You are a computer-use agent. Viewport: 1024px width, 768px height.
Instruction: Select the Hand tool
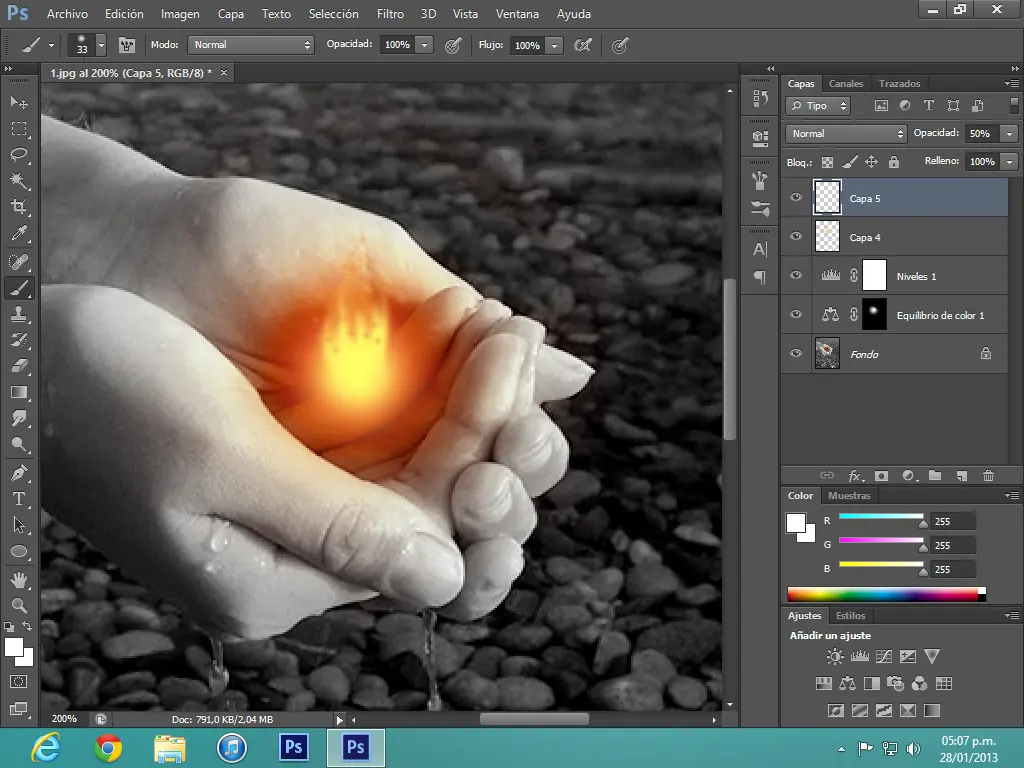click(x=19, y=579)
